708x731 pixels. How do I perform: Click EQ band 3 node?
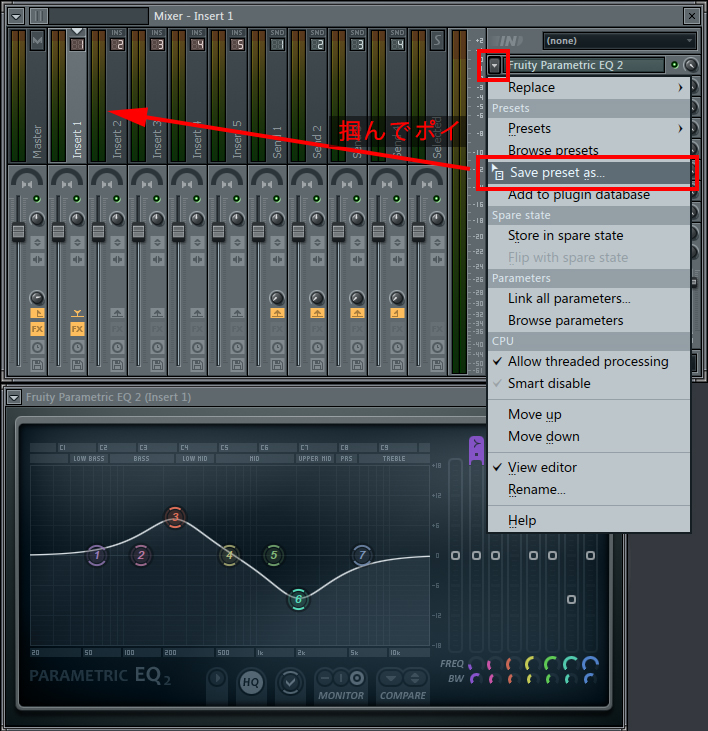175,517
